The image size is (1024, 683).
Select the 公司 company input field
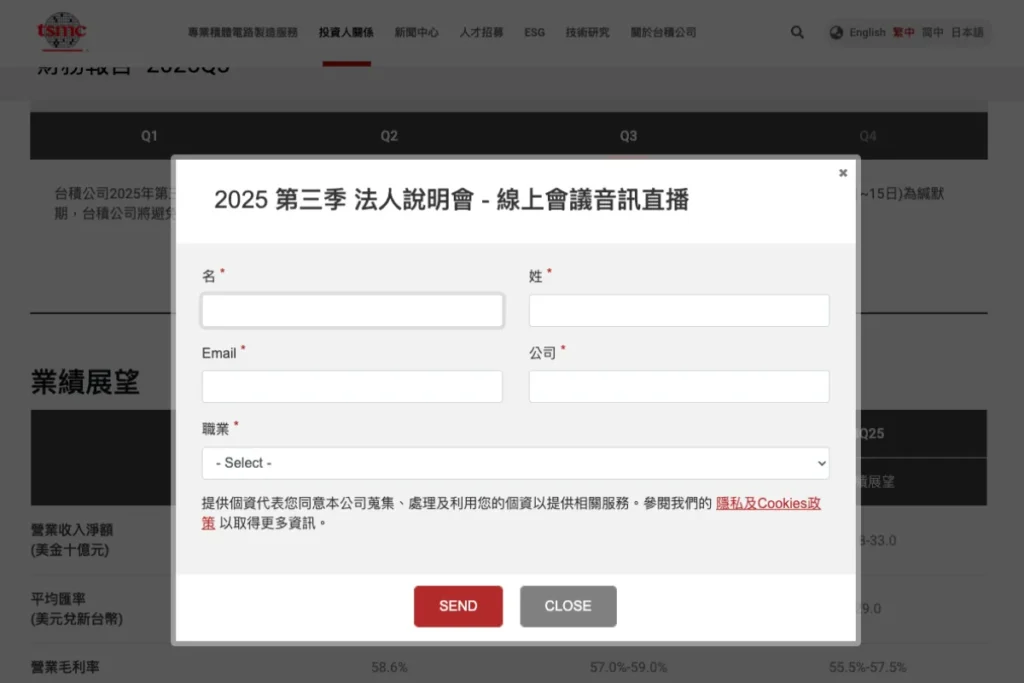[679, 387]
